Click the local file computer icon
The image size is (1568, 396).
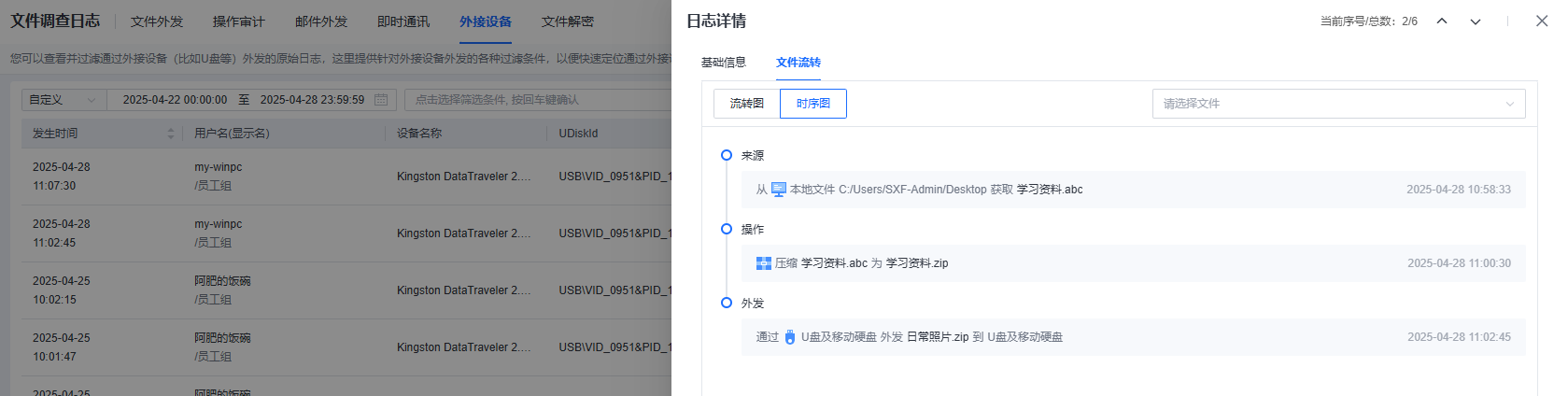(779, 190)
